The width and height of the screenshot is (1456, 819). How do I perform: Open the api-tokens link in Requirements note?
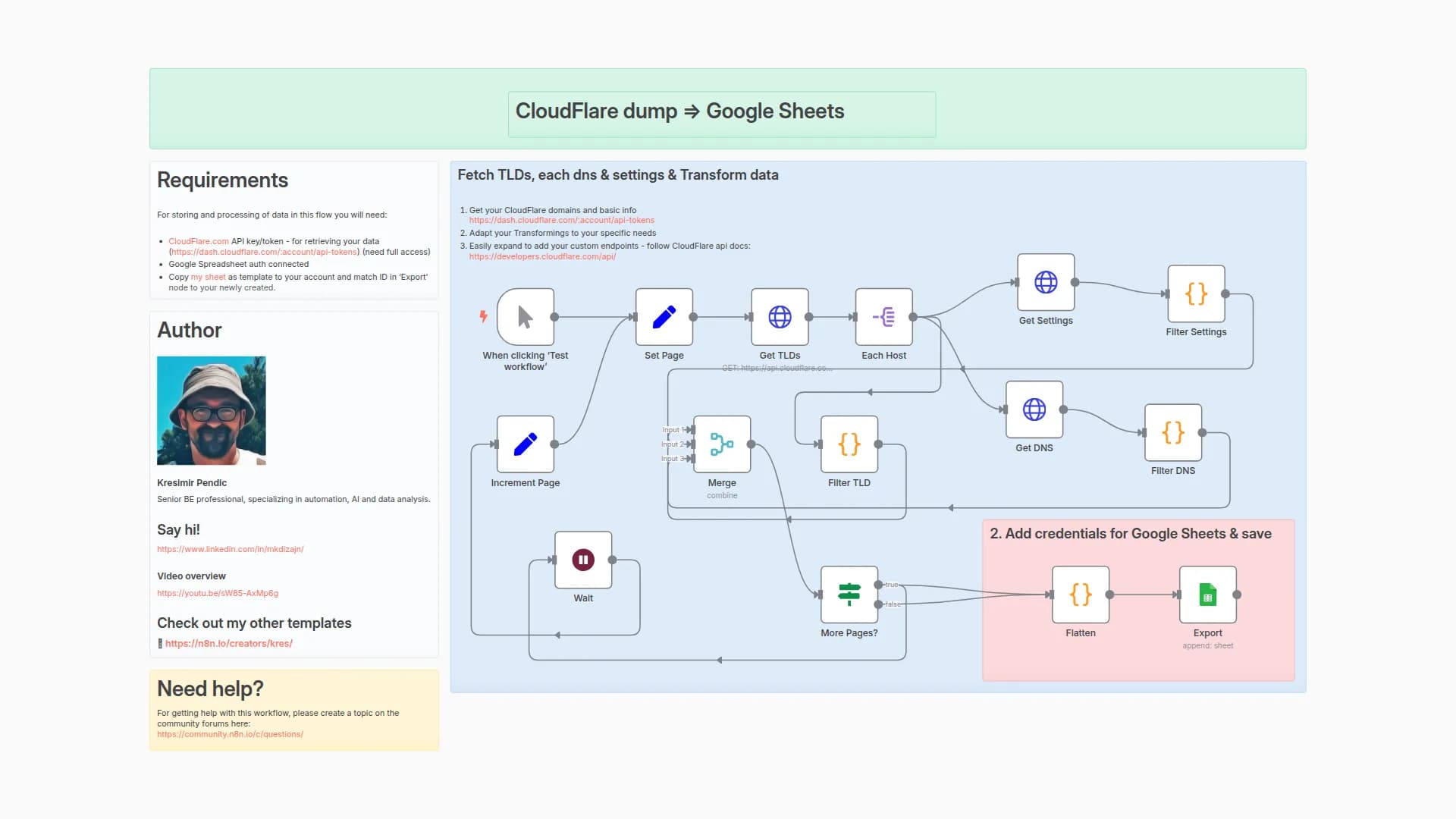[264, 252]
